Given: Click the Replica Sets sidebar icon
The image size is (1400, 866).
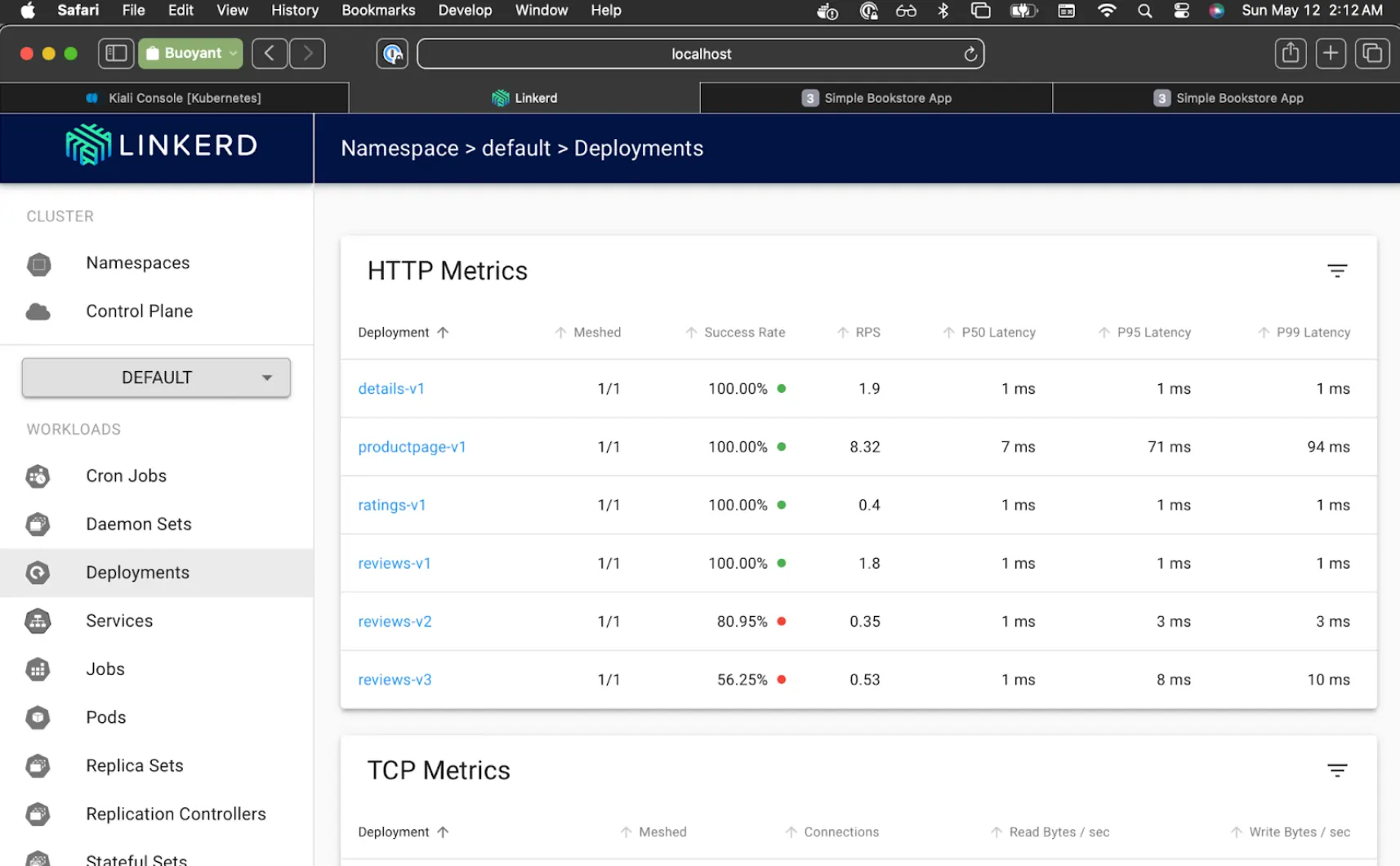Looking at the screenshot, I should (x=38, y=766).
